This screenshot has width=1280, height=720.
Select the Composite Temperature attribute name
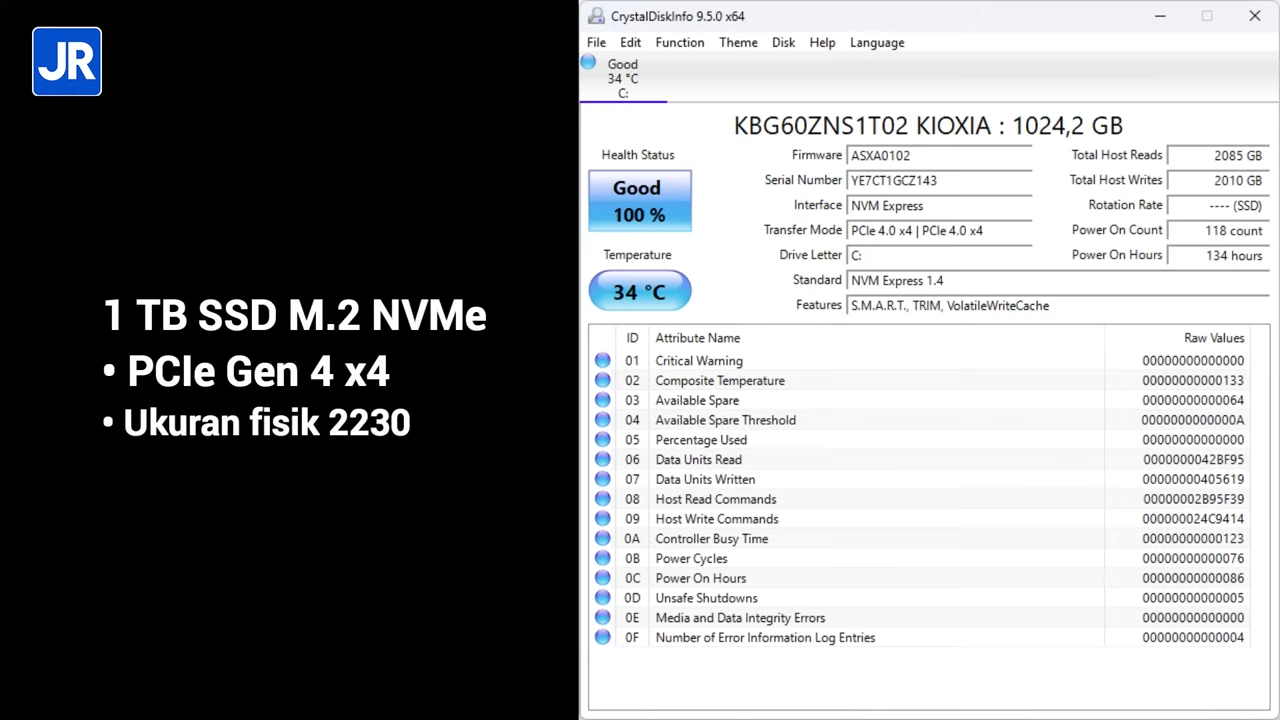coord(720,381)
